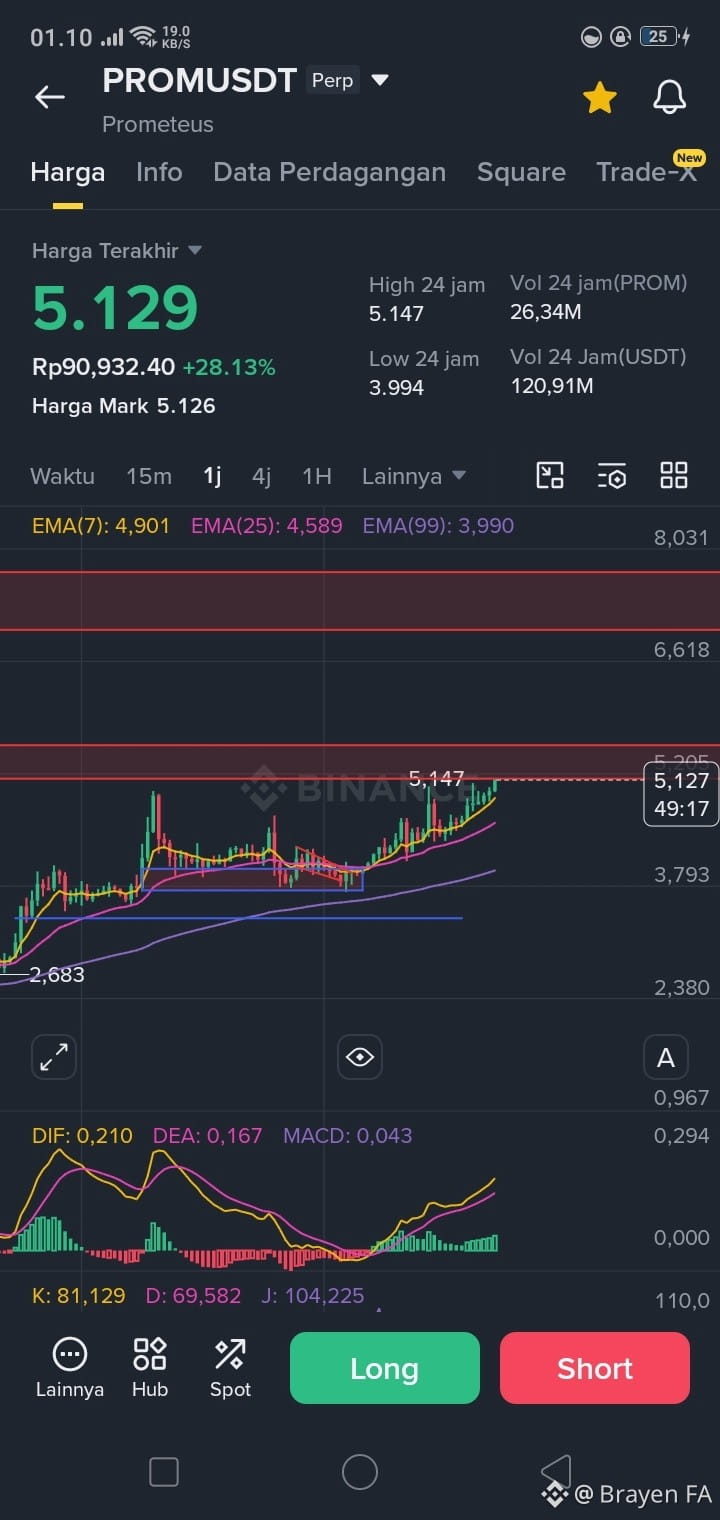Tap the K: 81,129 KDJ value
The image size is (720, 1520).
(79, 1296)
